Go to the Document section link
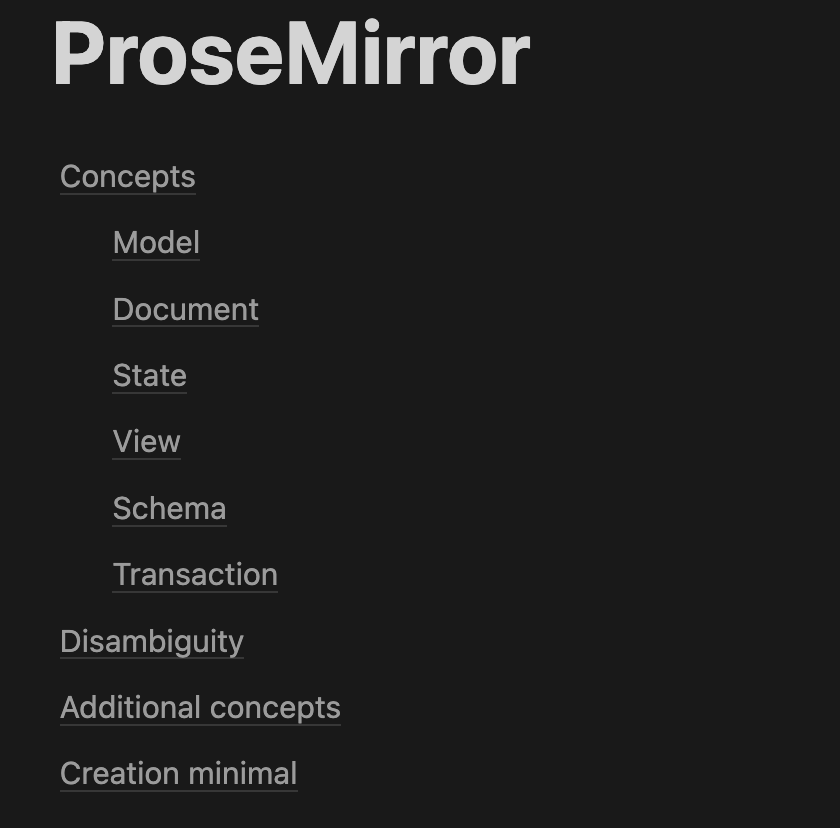The height and width of the screenshot is (828, 840). click(x=185, y=310)
